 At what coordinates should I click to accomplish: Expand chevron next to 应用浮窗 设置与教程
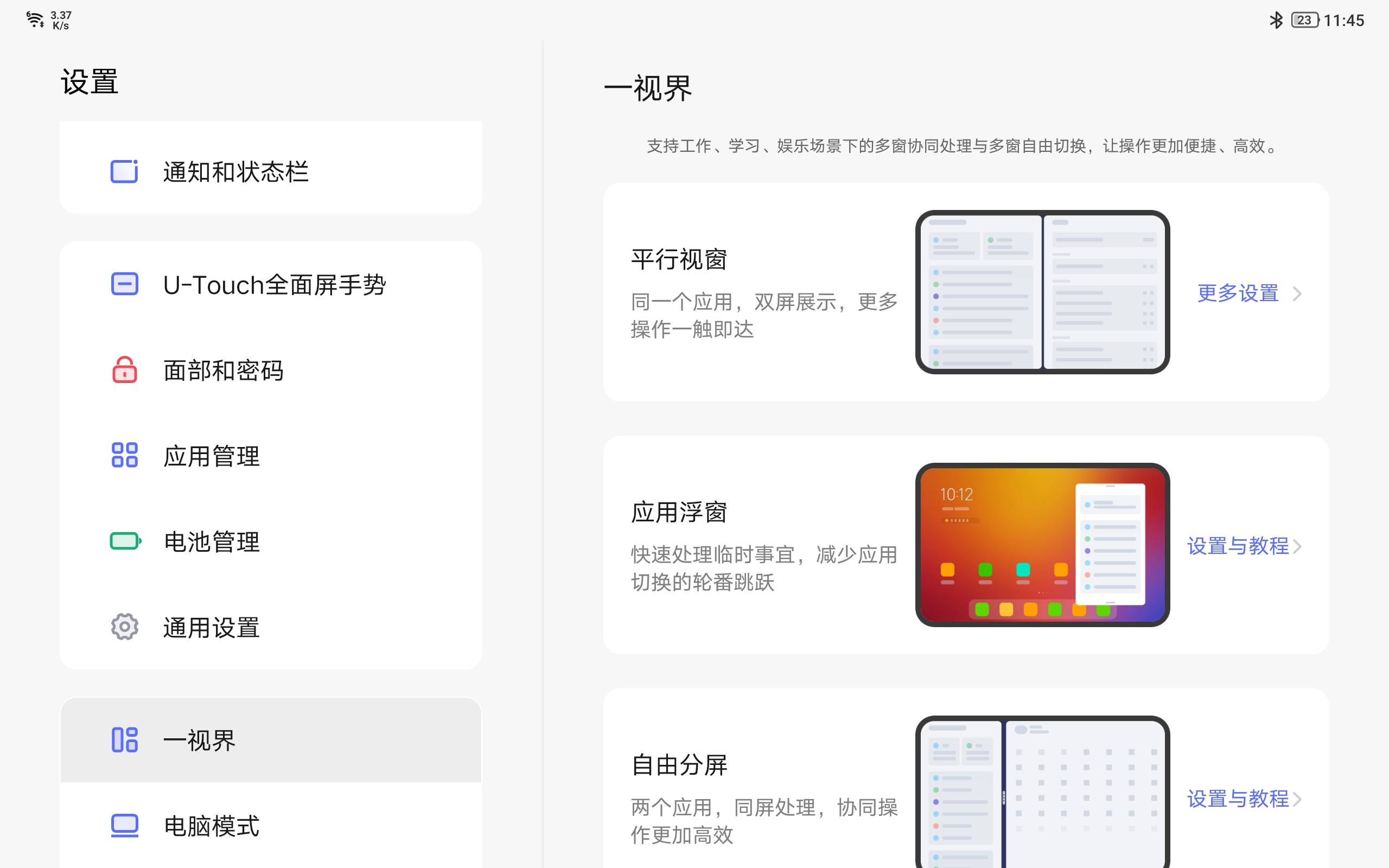pyautogui.click(x=1297, y=546)
